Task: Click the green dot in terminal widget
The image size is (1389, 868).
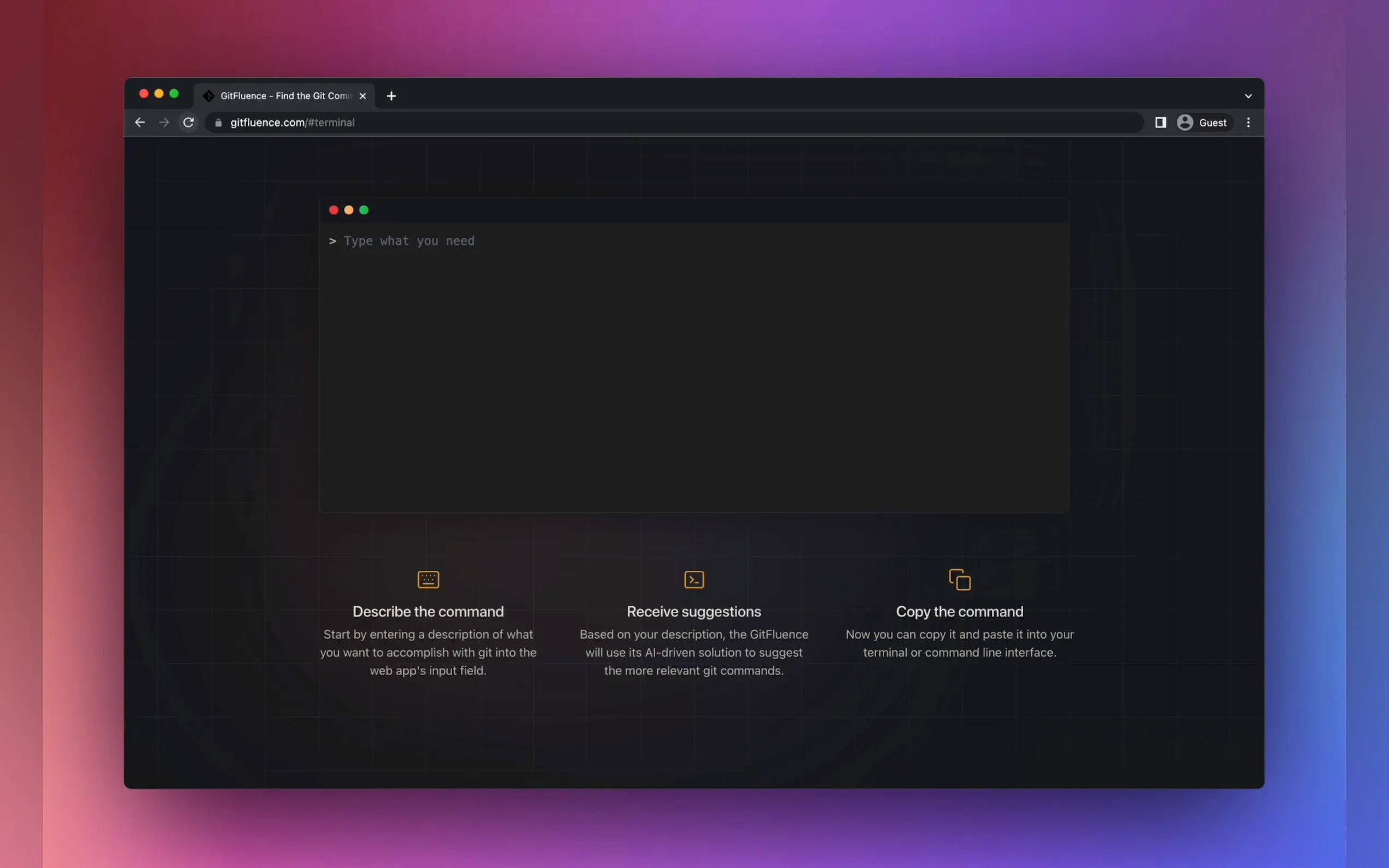Action: click(364, 210)
